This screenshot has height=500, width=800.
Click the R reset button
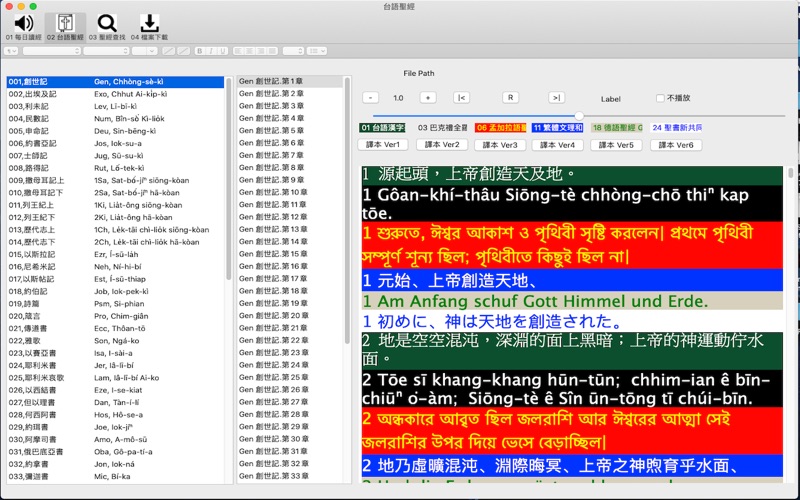click(509, 98)
